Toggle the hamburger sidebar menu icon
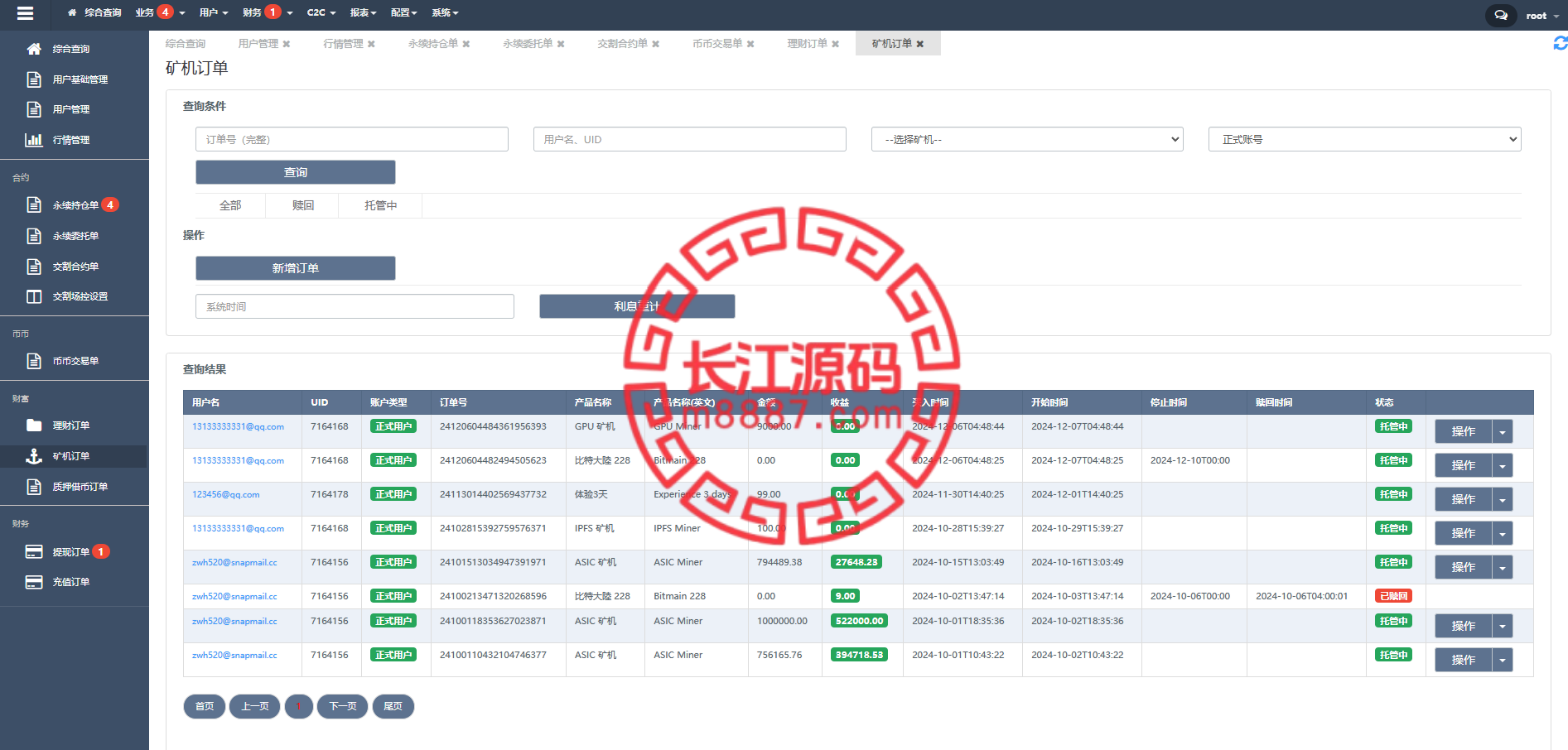This screenshot has width=1568, height=750. pos(25,13)
